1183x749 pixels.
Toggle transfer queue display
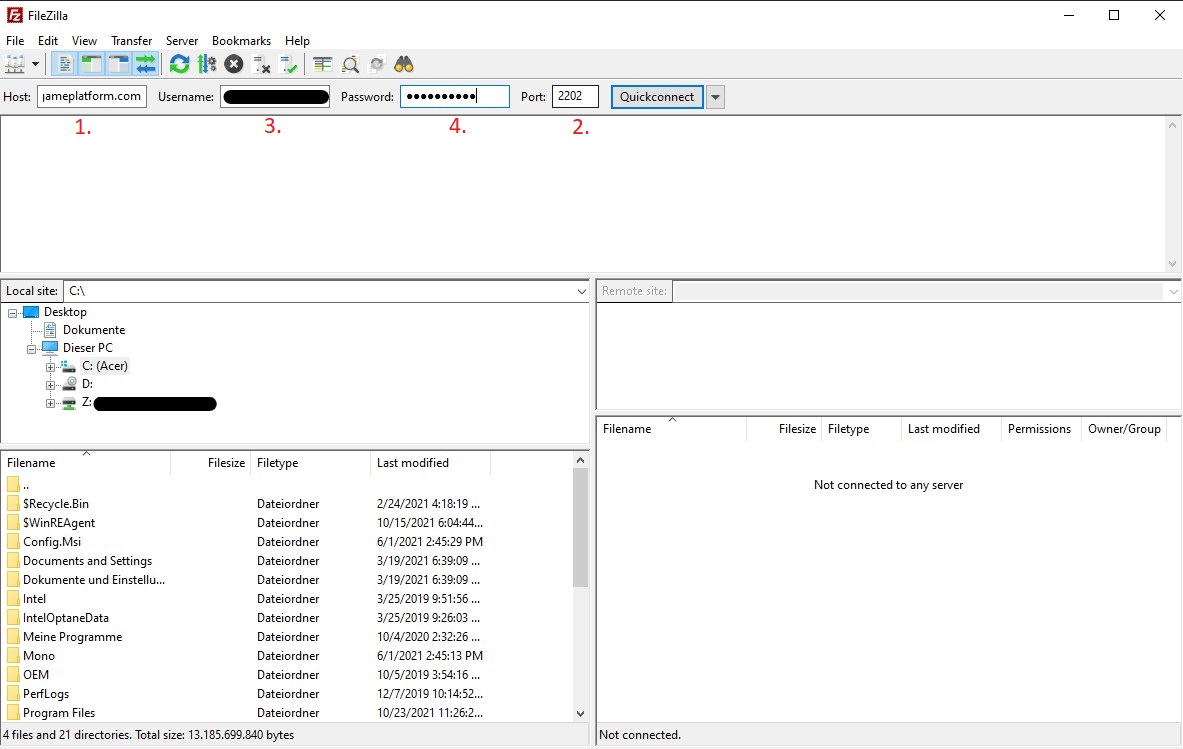point(146,64)
